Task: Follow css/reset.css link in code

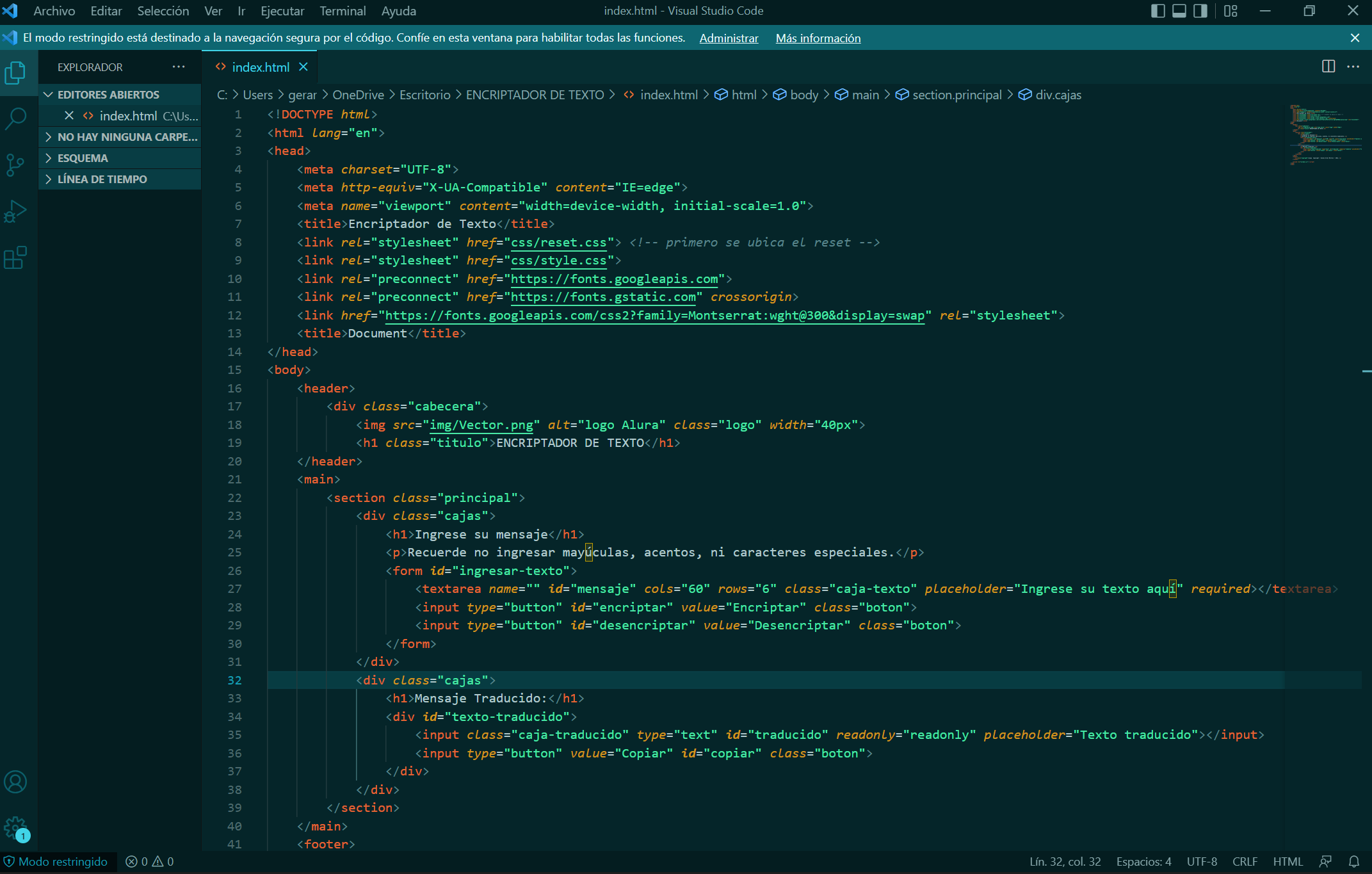Action: tap(558, 242)
